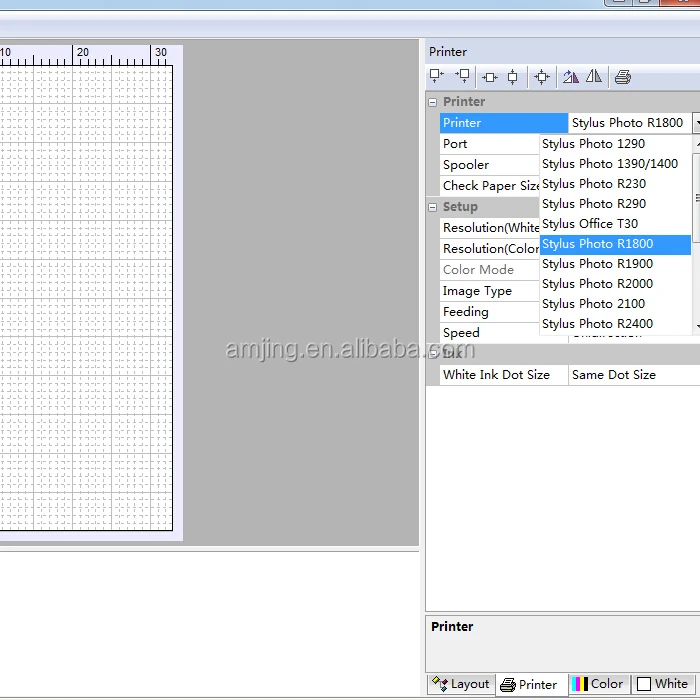Click the align top-right position icon
Image resolution: width=700 pixels, height=700 pixels.
(x=462, y=76)
